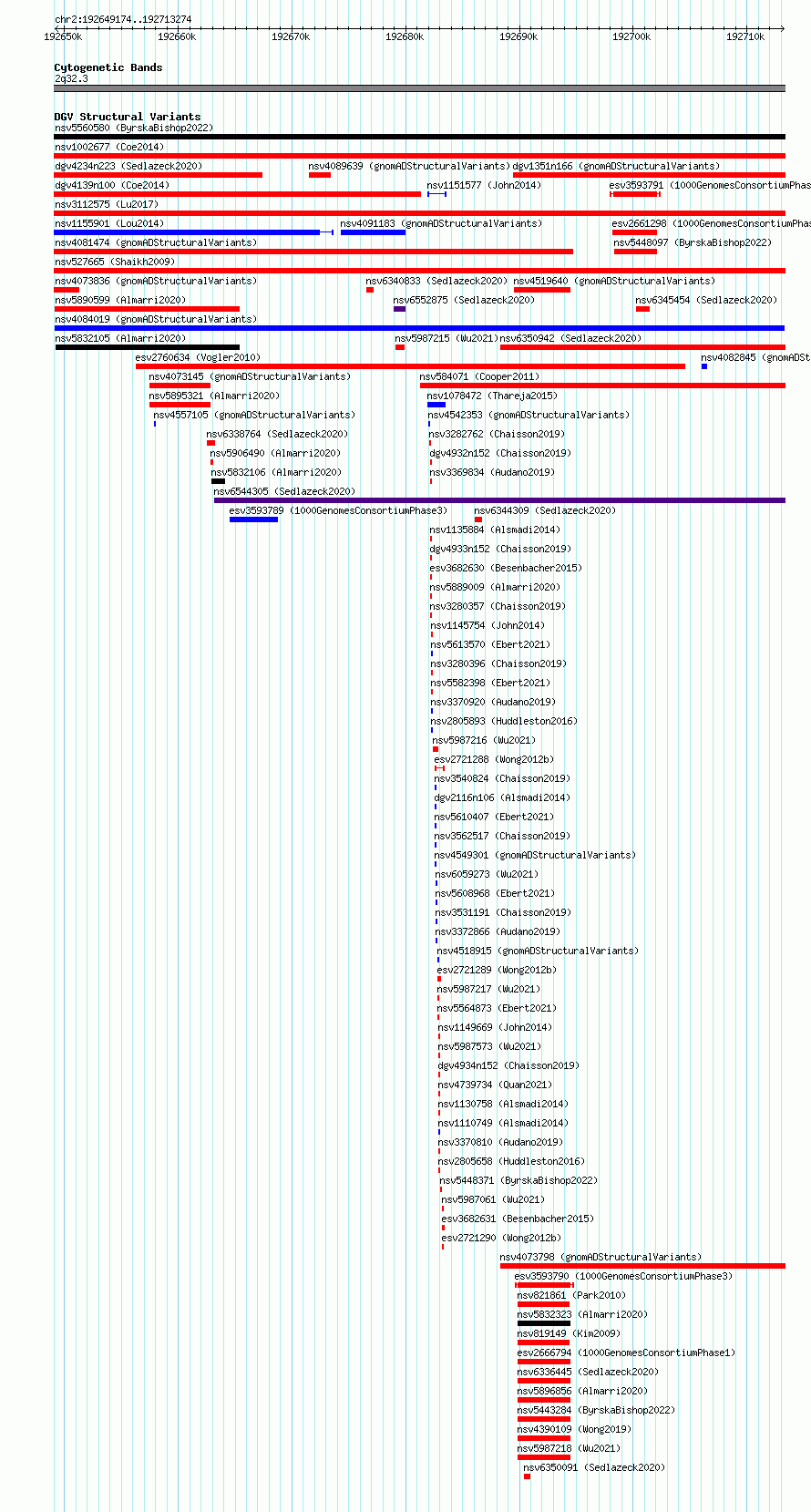Click nsv4073836 gnomAD label
Viewport: 811px width, 1512px height.
(x=156, y=282)
